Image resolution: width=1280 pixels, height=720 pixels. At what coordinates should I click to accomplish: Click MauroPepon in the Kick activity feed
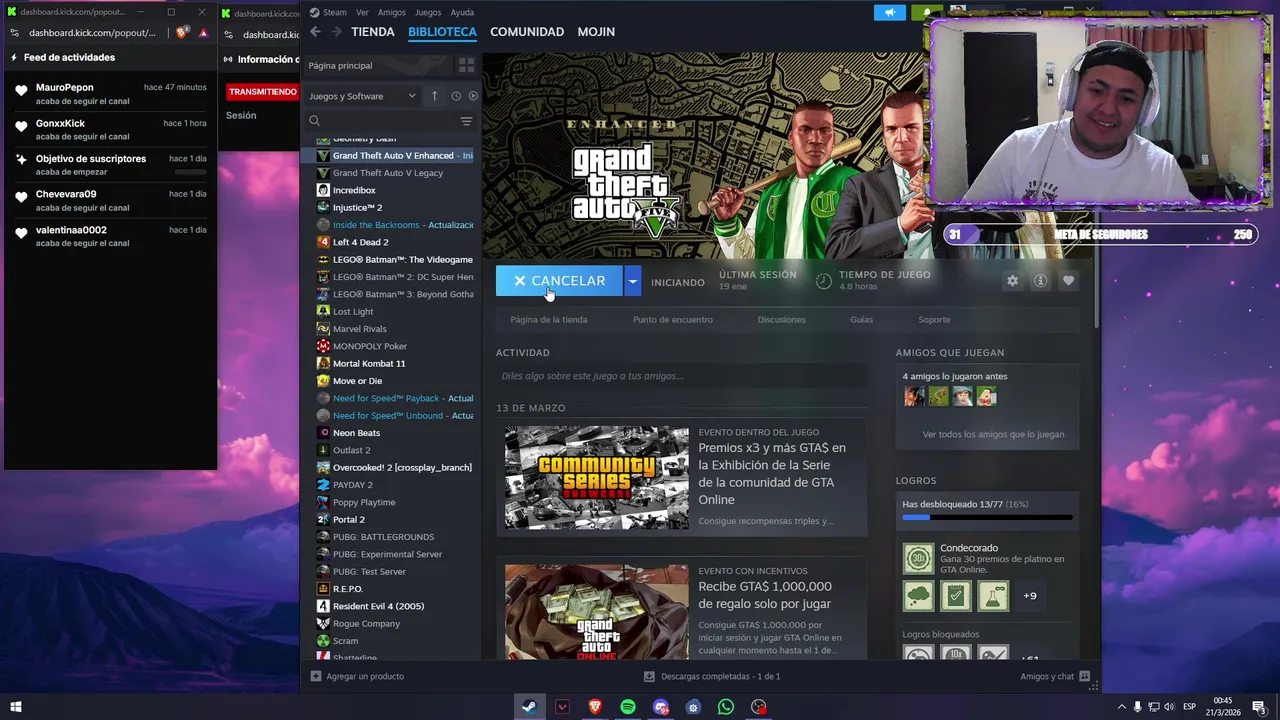[x=64, y=88]
